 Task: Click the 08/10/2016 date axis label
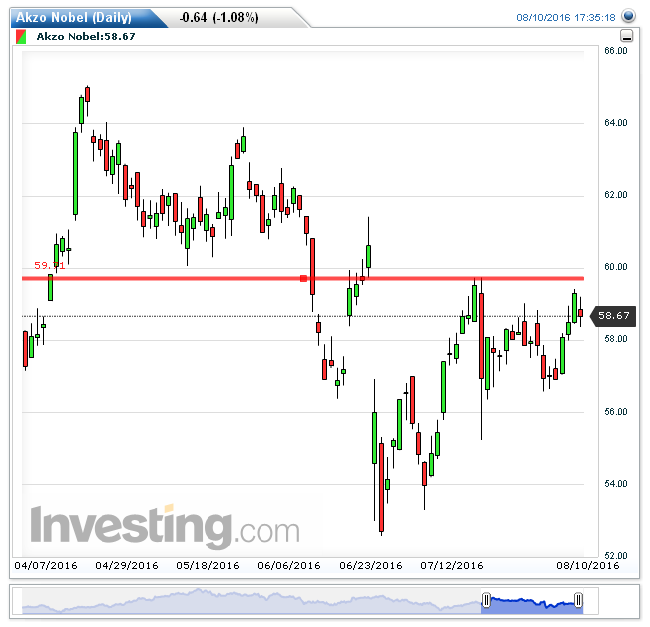(588, 566)
